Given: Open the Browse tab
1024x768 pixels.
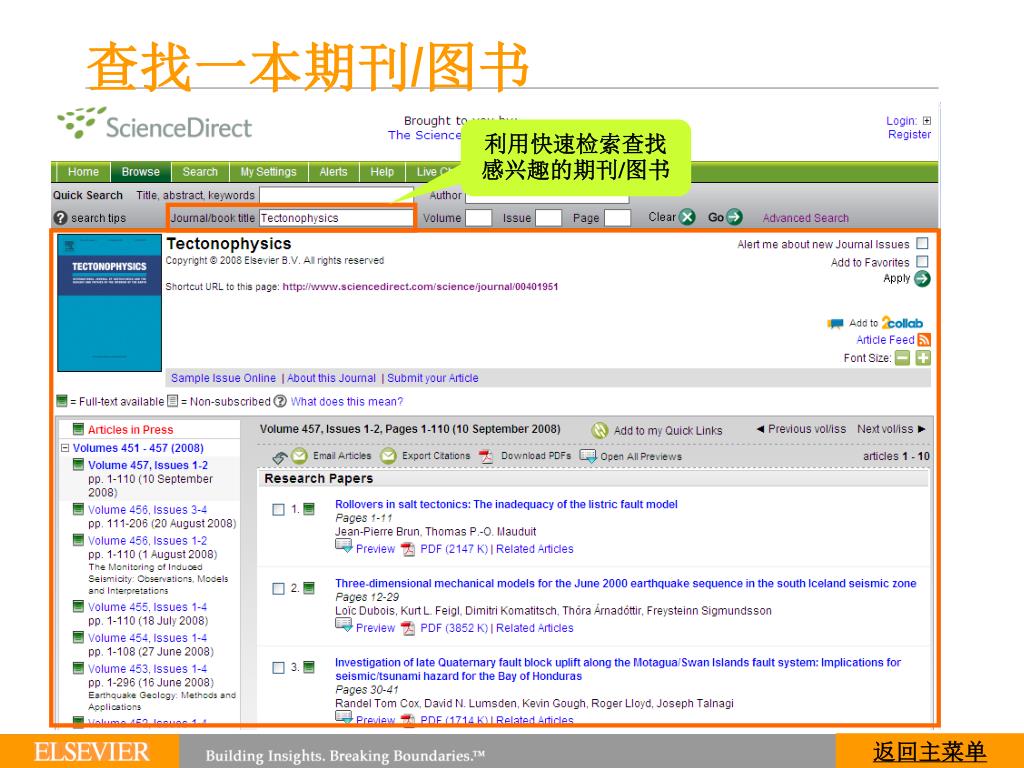Looking at the screenshot, I should [x=140, y=172].
